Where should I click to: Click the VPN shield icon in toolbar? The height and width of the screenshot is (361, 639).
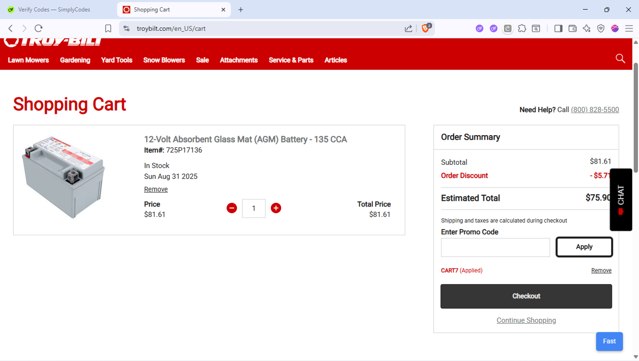tap(601, 28)
